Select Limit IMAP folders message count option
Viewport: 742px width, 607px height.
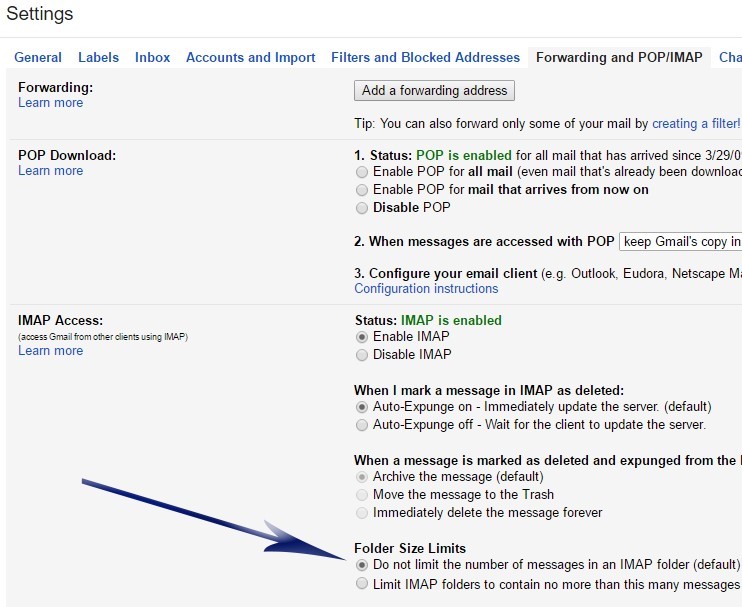[x=362, y=584]
